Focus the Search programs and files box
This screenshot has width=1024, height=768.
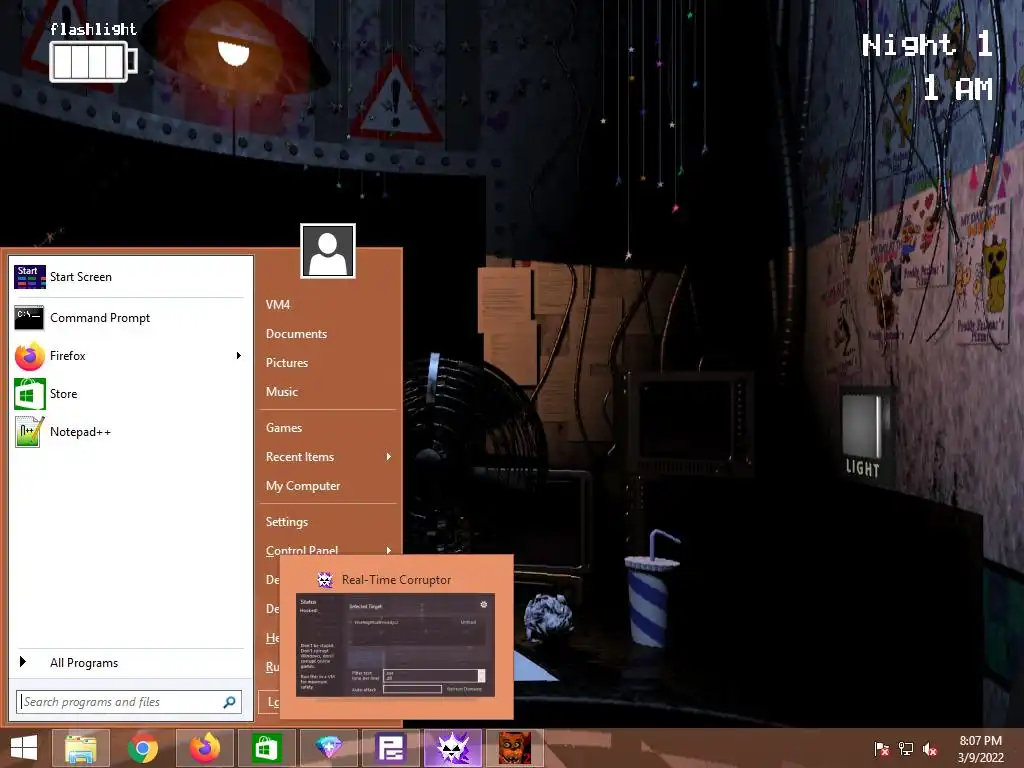click(x=129, y=702)
